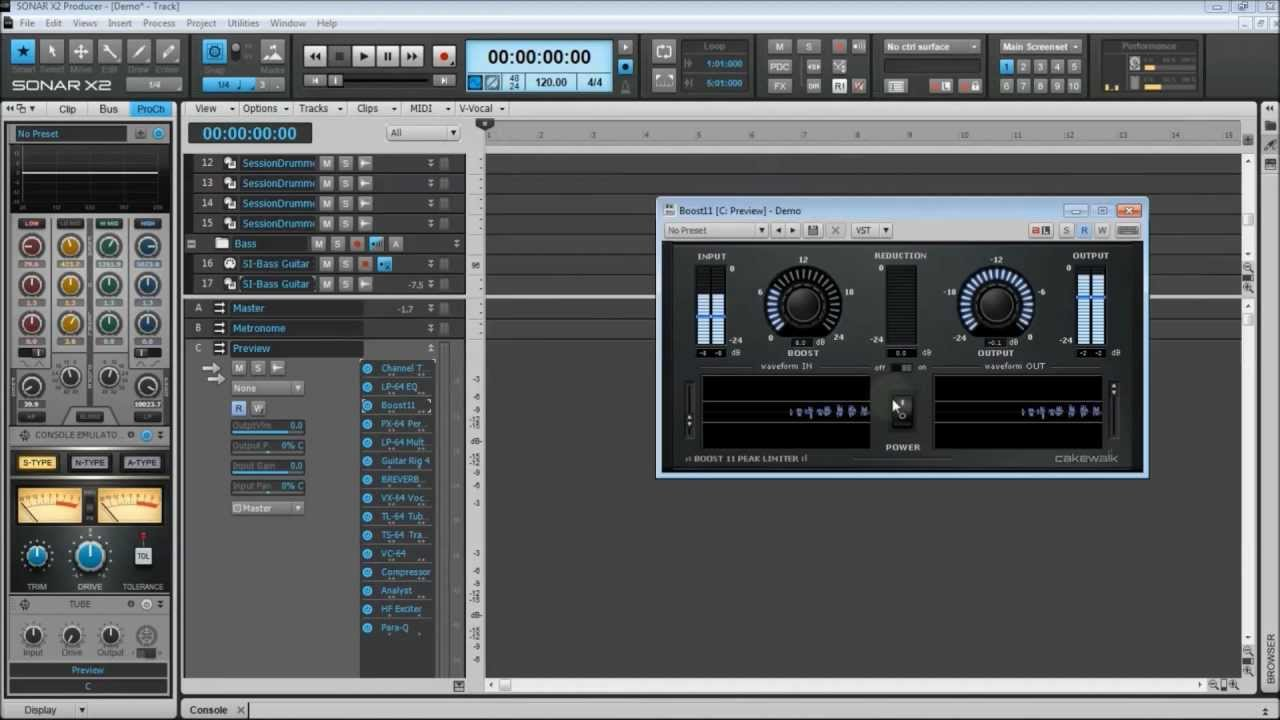Switch to the Bus inspector tab
The image size is (1280, 720).
[x=108, y=109]
